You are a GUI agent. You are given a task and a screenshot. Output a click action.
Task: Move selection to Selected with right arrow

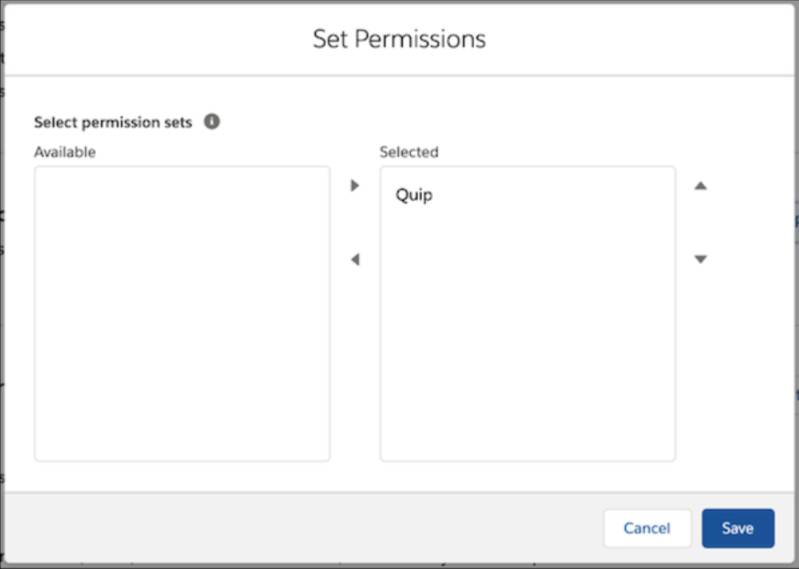[354, 186]
